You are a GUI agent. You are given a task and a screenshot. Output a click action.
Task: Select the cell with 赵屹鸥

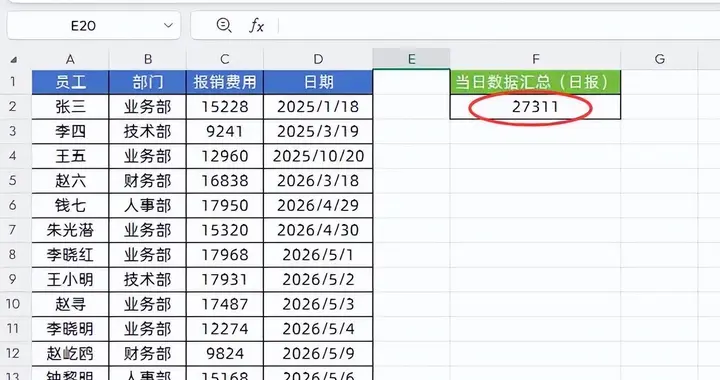click(x=70, y=353)
